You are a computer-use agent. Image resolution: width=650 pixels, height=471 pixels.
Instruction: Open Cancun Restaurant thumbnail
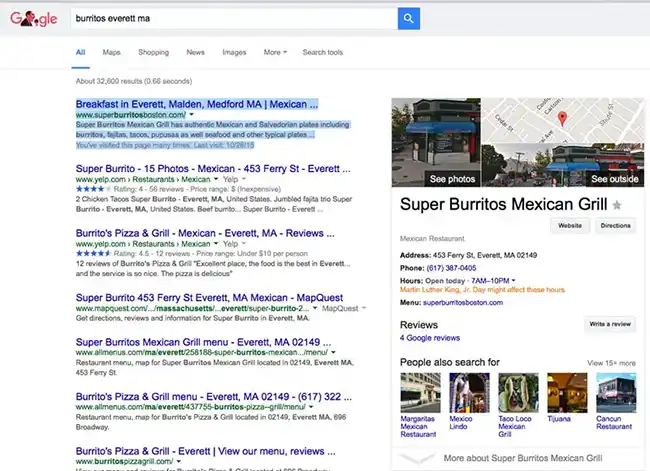pos(616,393)
